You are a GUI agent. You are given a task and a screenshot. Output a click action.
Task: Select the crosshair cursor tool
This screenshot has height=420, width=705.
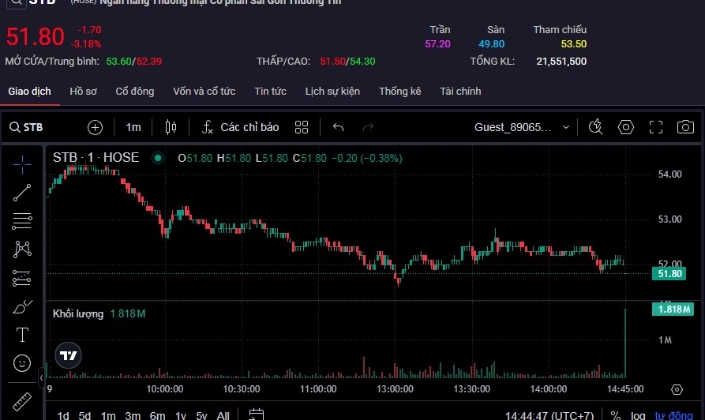pyautogui.click(x=23, y=163)
